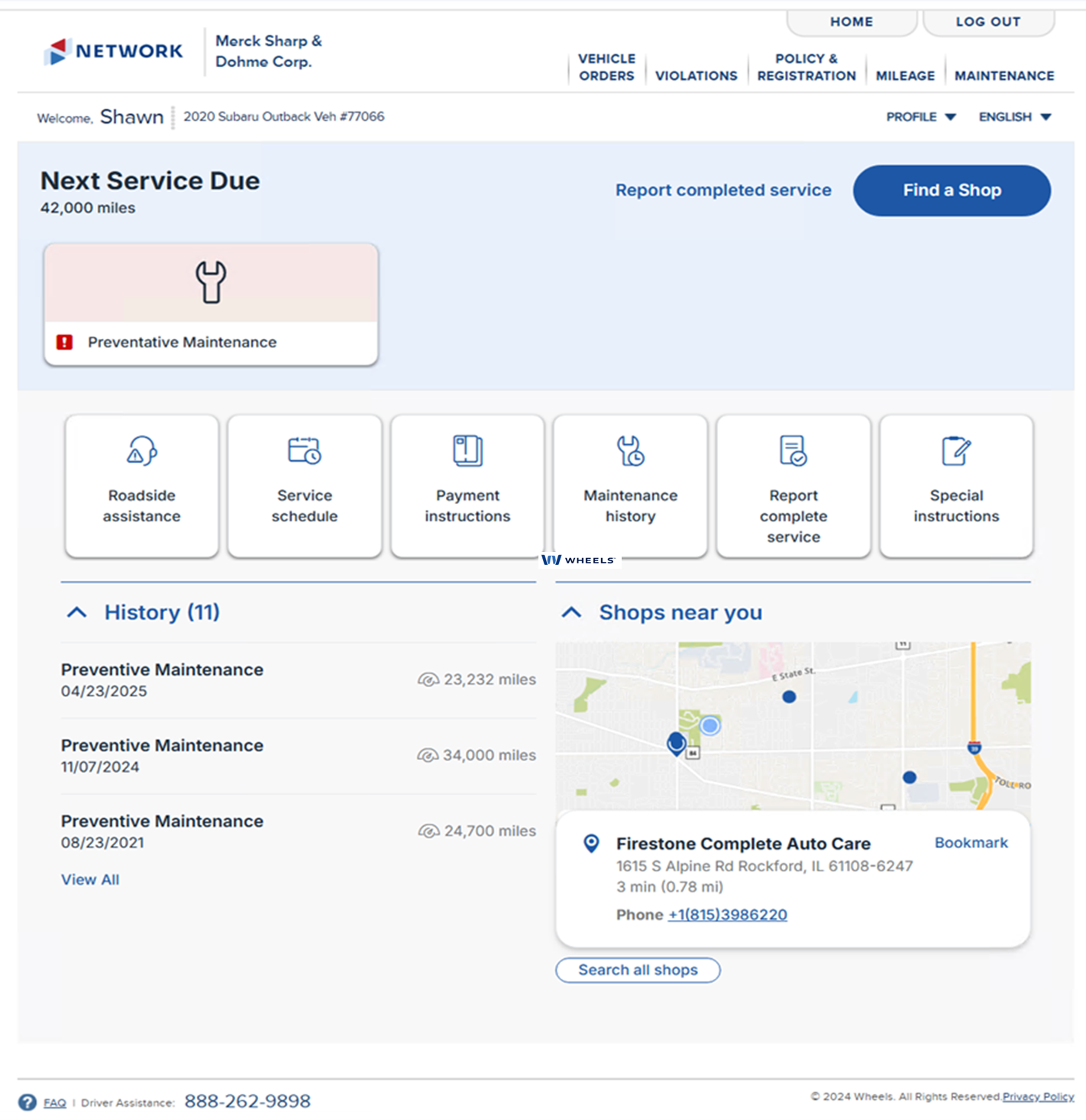
Task: Open the MILEAGE section
Action: click(906, 75)
